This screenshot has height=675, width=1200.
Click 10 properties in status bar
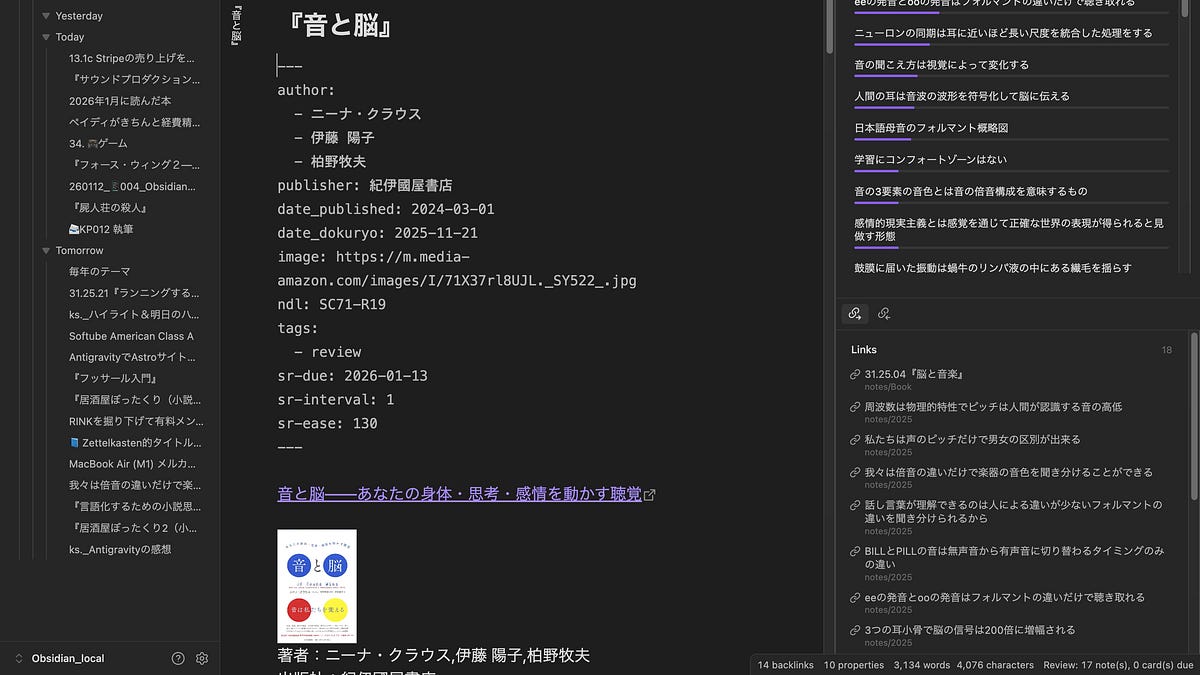pos(854,664)
